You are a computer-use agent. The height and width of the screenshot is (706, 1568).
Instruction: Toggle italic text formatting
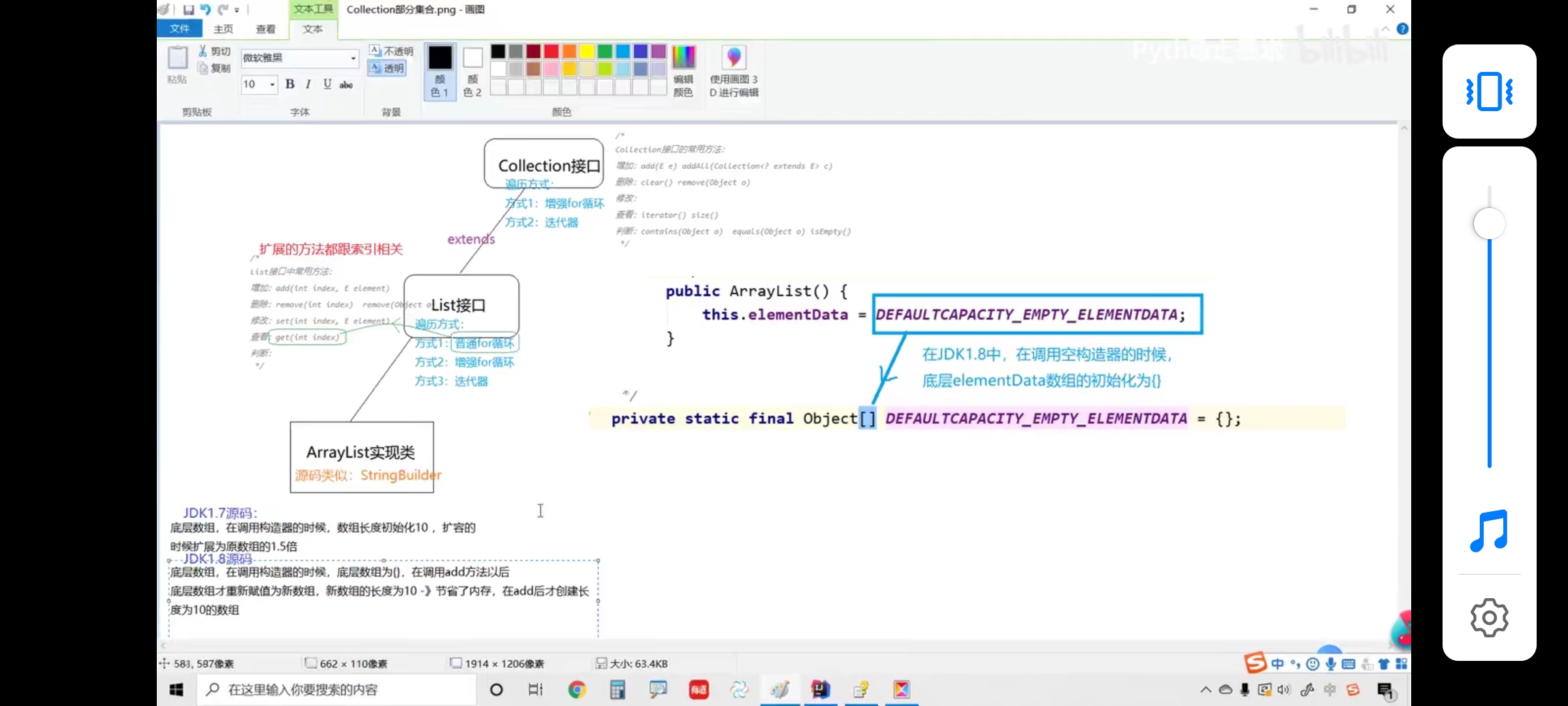point(308,84)
